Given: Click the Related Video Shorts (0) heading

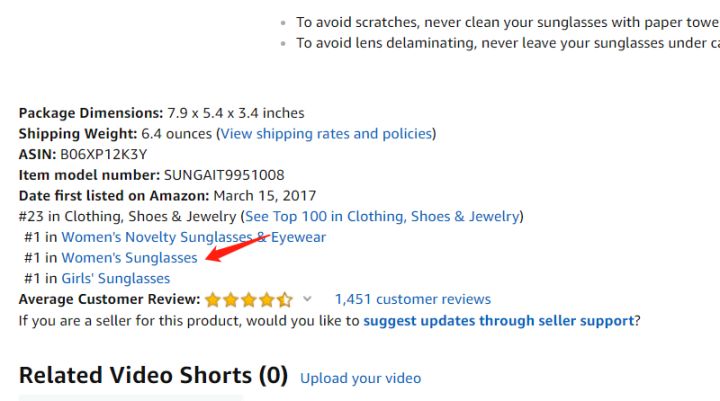Looking at the screenshot, I should pyautogui.click(x=153, y=375).
